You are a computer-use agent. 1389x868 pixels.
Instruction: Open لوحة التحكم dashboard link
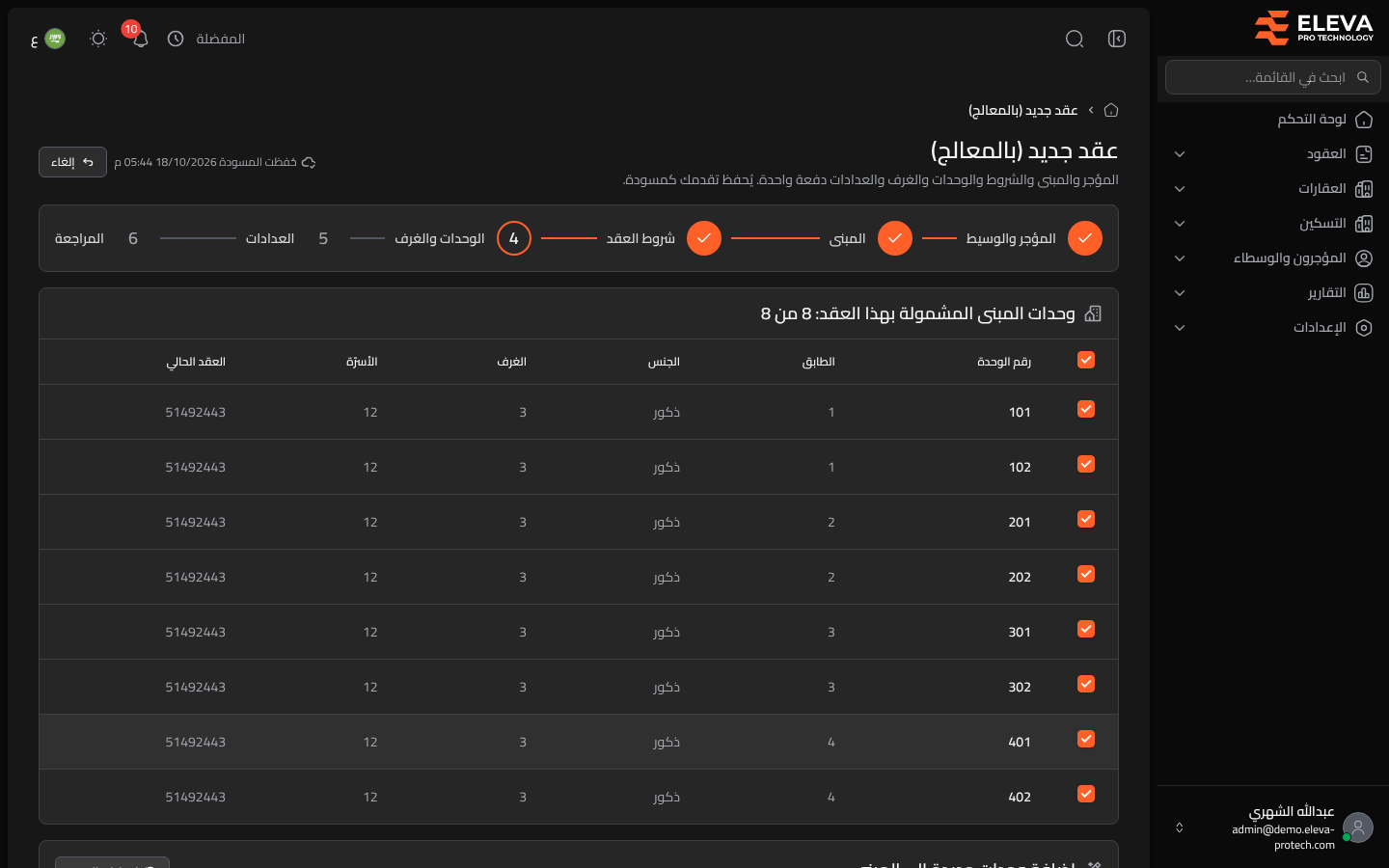pos(1312,120)
